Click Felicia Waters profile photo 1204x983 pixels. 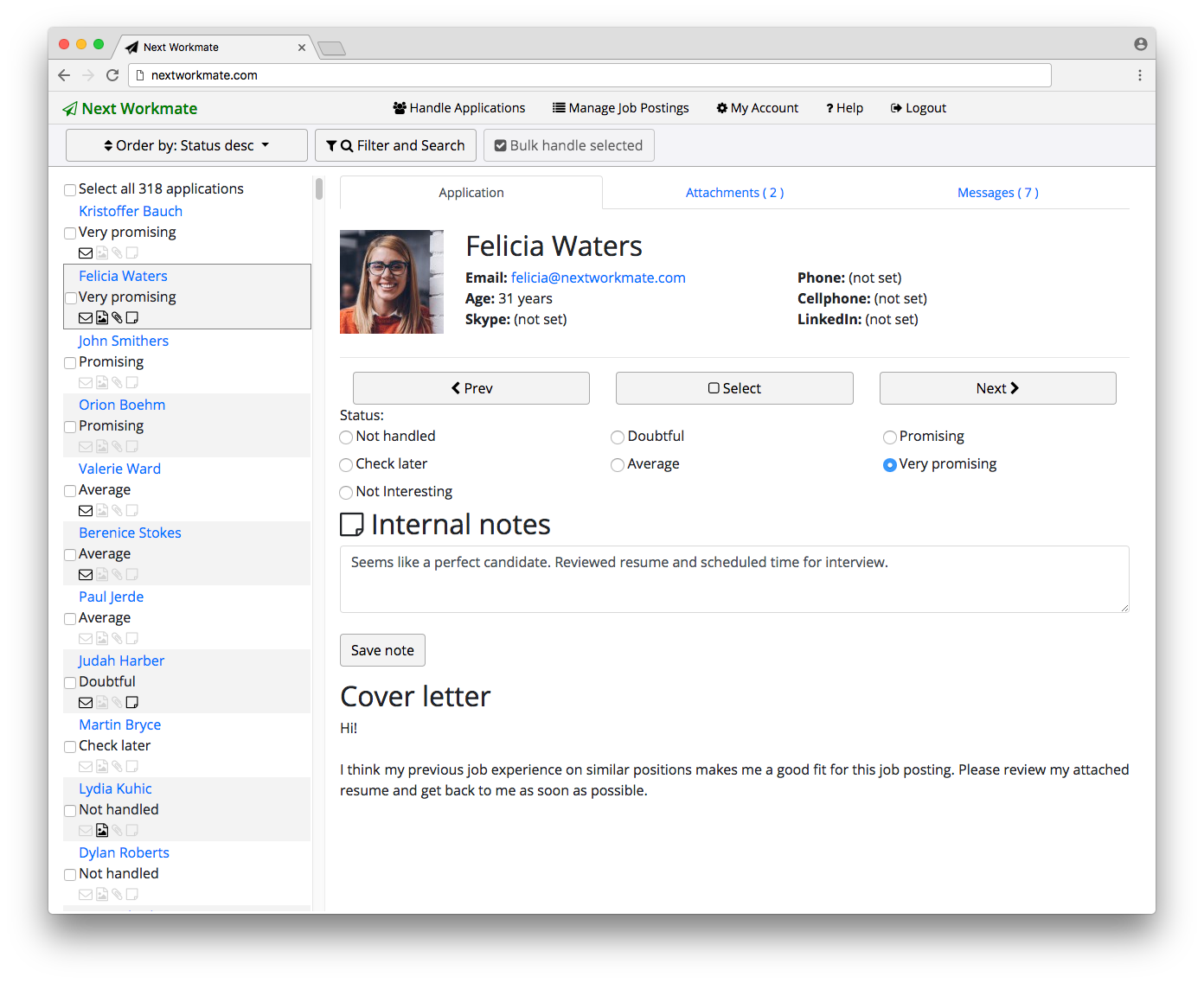(392, 282)
